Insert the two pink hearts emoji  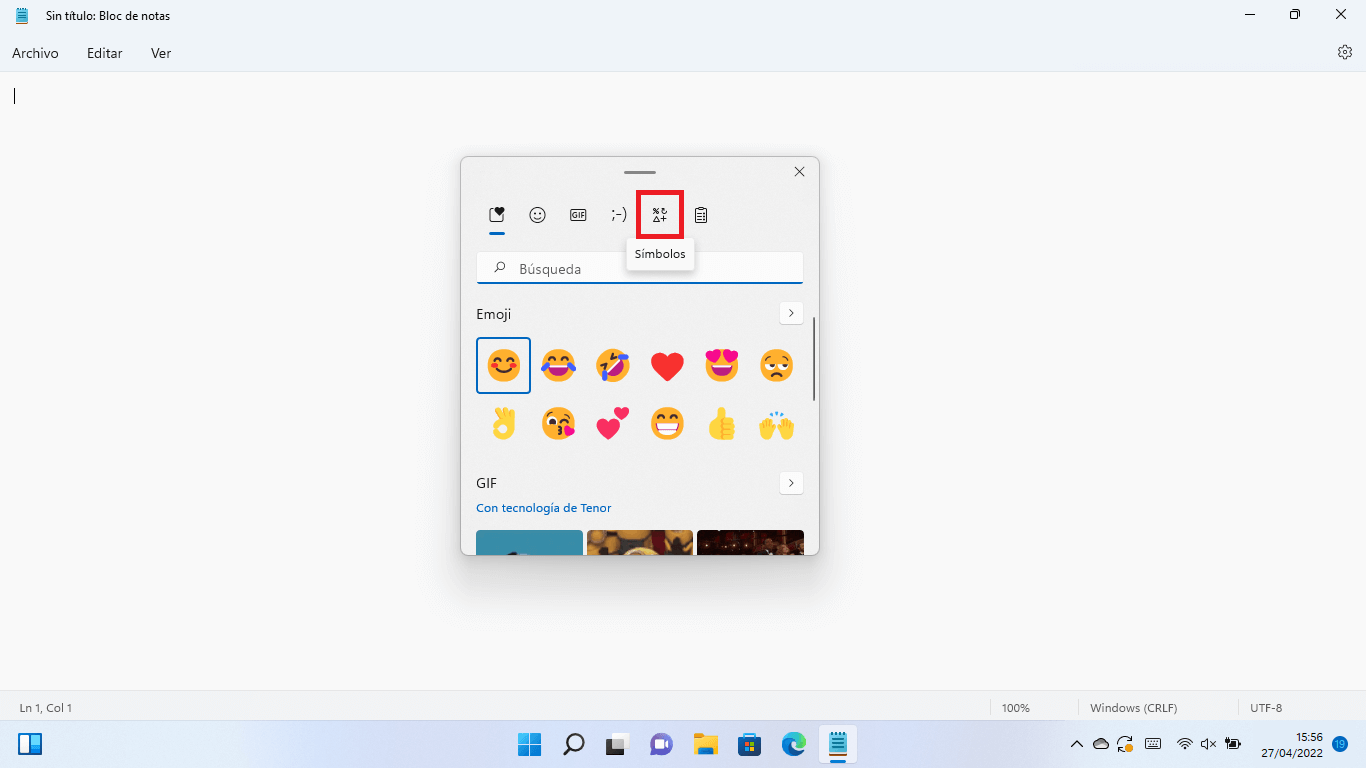613,424
